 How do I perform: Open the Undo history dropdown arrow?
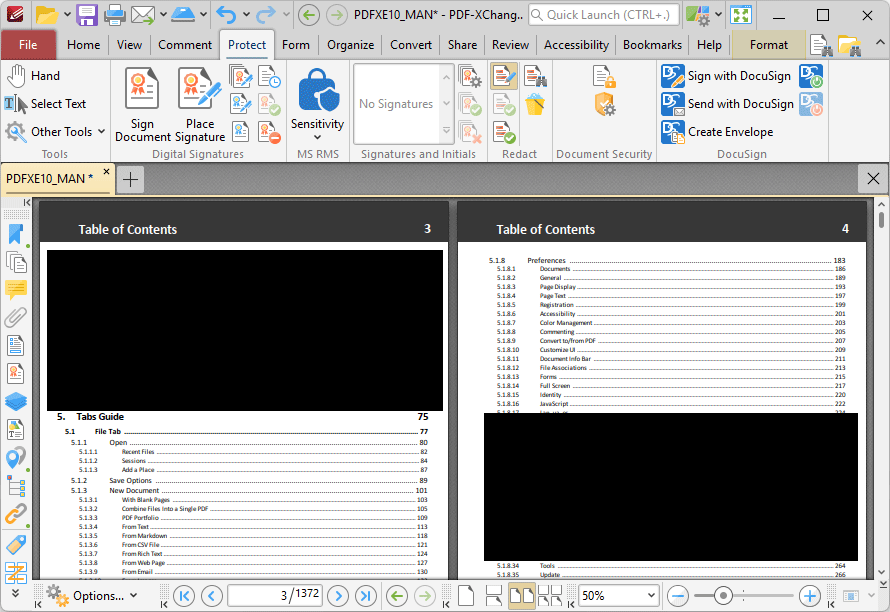point(246,15)
